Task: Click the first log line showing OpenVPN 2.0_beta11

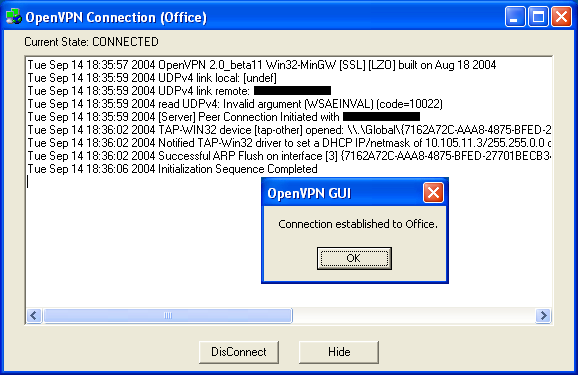Action: [x=262, y=65]
